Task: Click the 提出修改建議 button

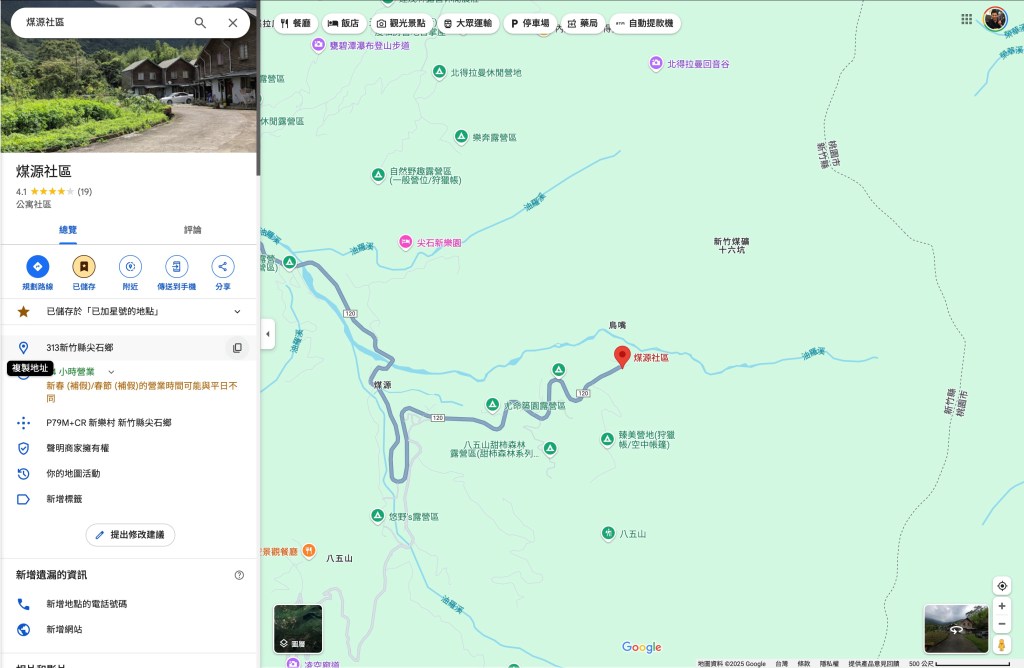Action: point(130,535)
